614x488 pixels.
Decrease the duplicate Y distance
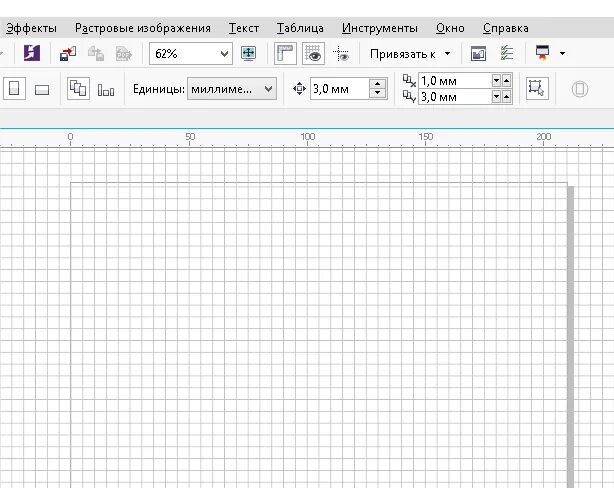point(497,96)
